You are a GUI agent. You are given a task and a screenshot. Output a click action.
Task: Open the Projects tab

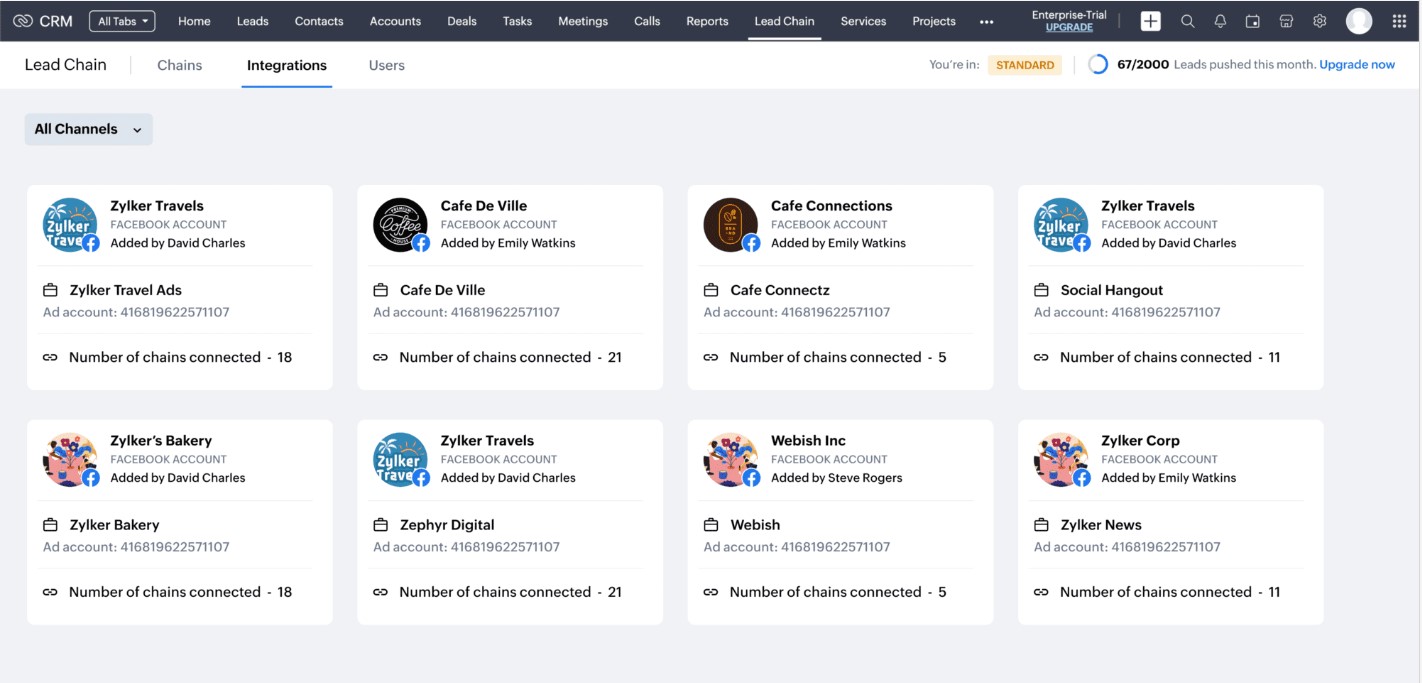point(934,21)
